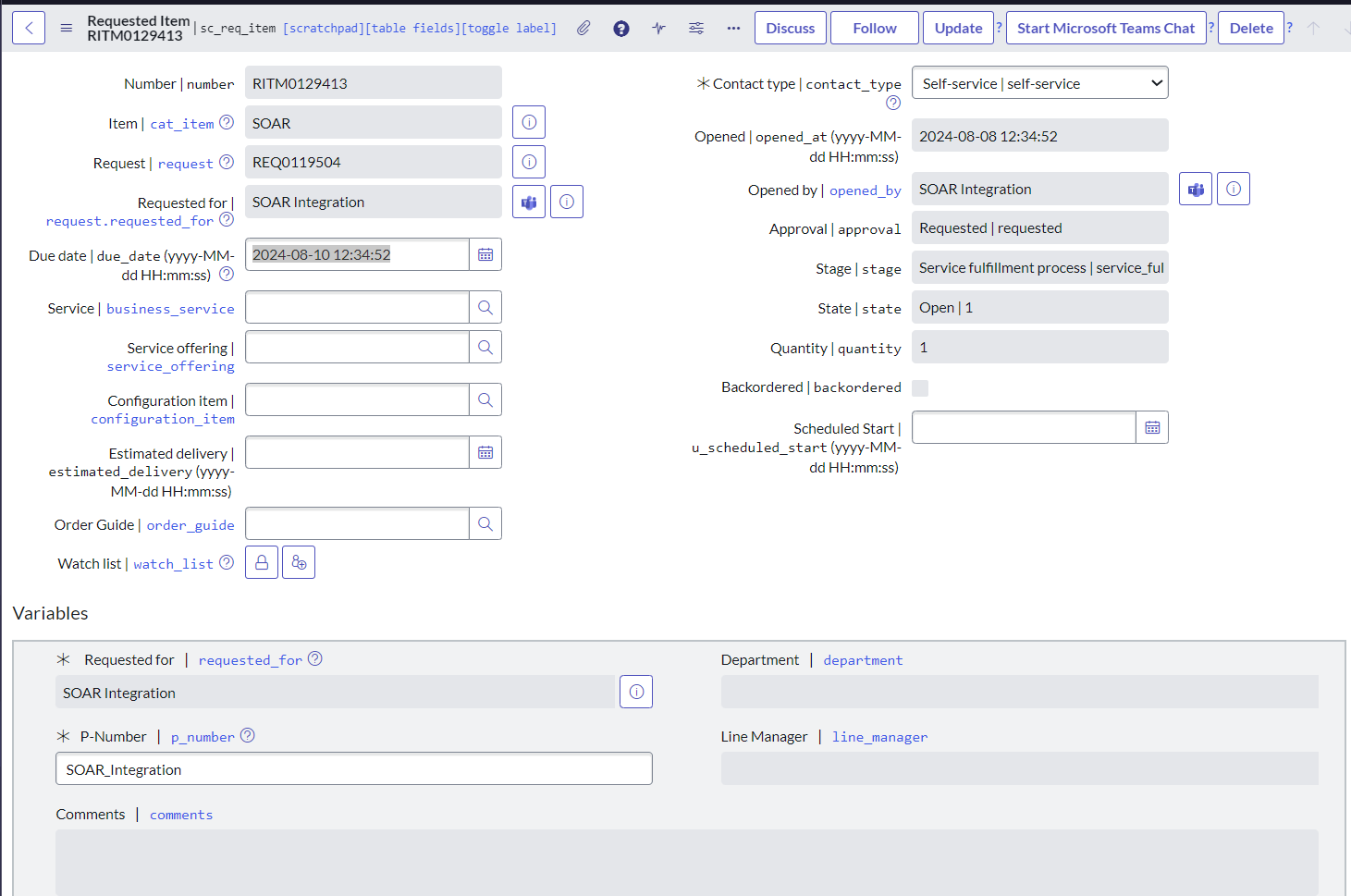This screenshot has height=896, width=1351.
Task: Click the opened_by field name link
Action: [x=866, y=190]
